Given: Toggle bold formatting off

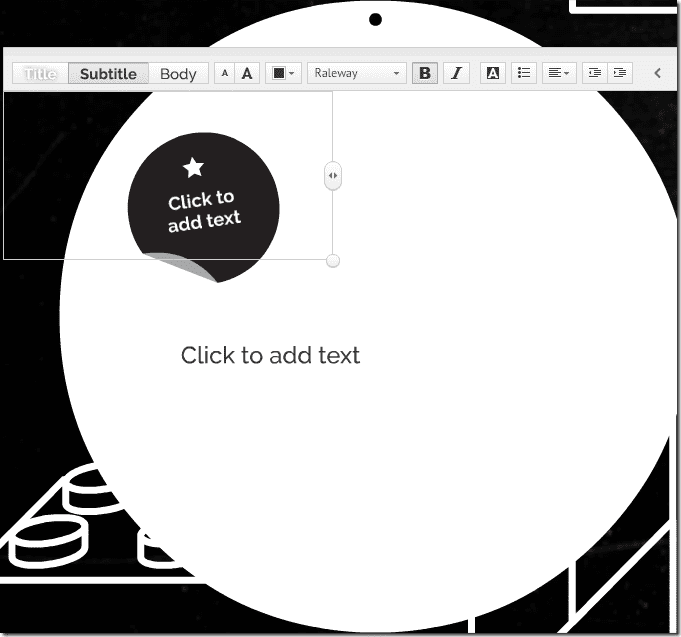Looking at the screenshot, I should (425, 73).
